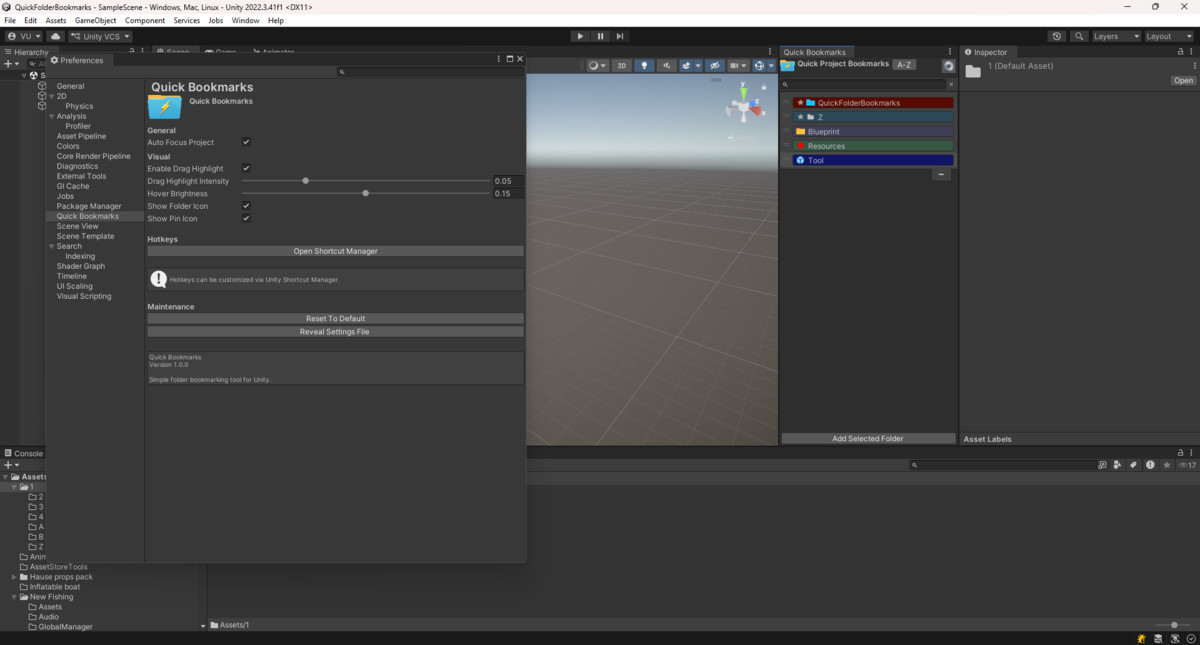Step one frame with the step button
This screenshot has width=1200, height=645.
point(620,36)
